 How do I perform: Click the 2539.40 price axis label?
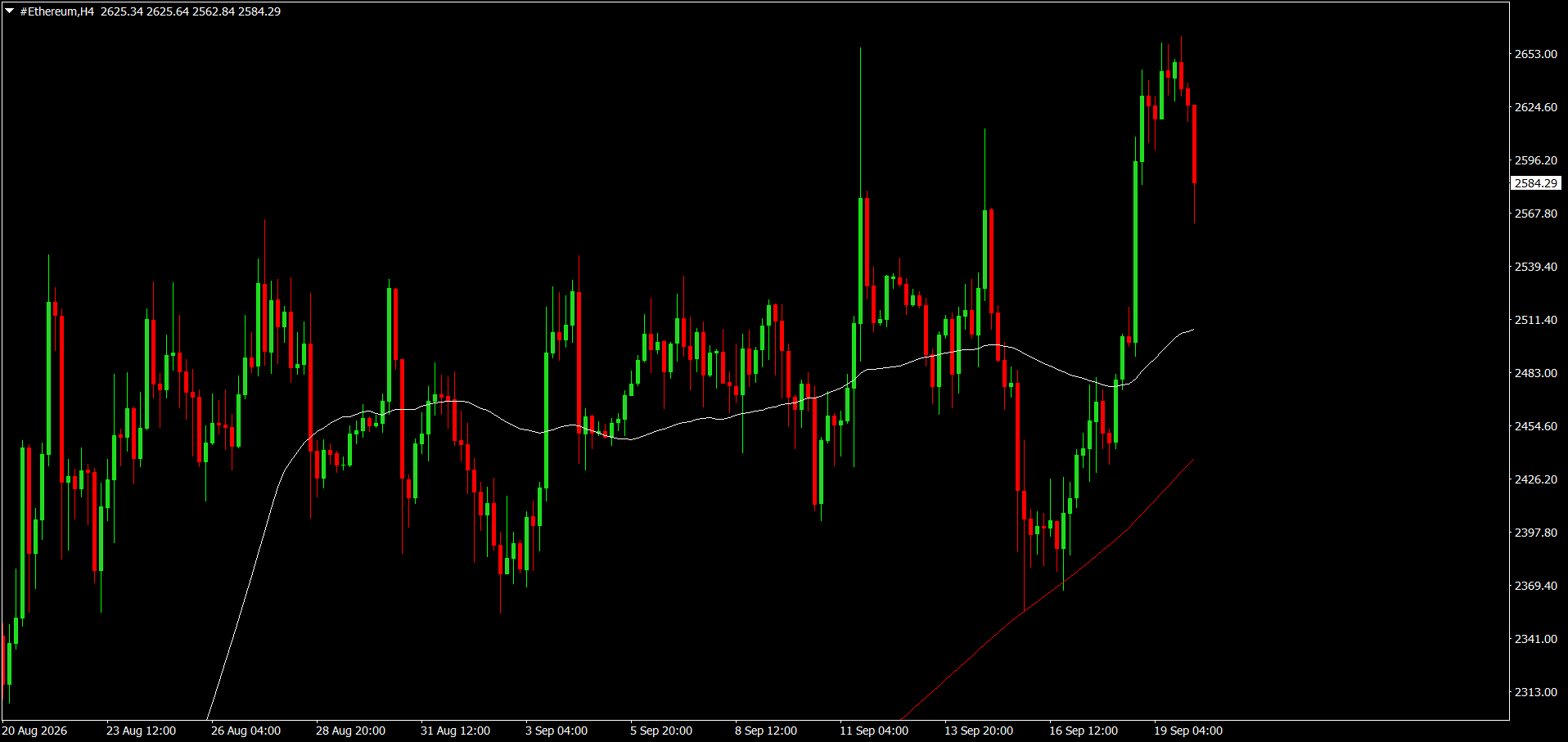pos(1535,267)
